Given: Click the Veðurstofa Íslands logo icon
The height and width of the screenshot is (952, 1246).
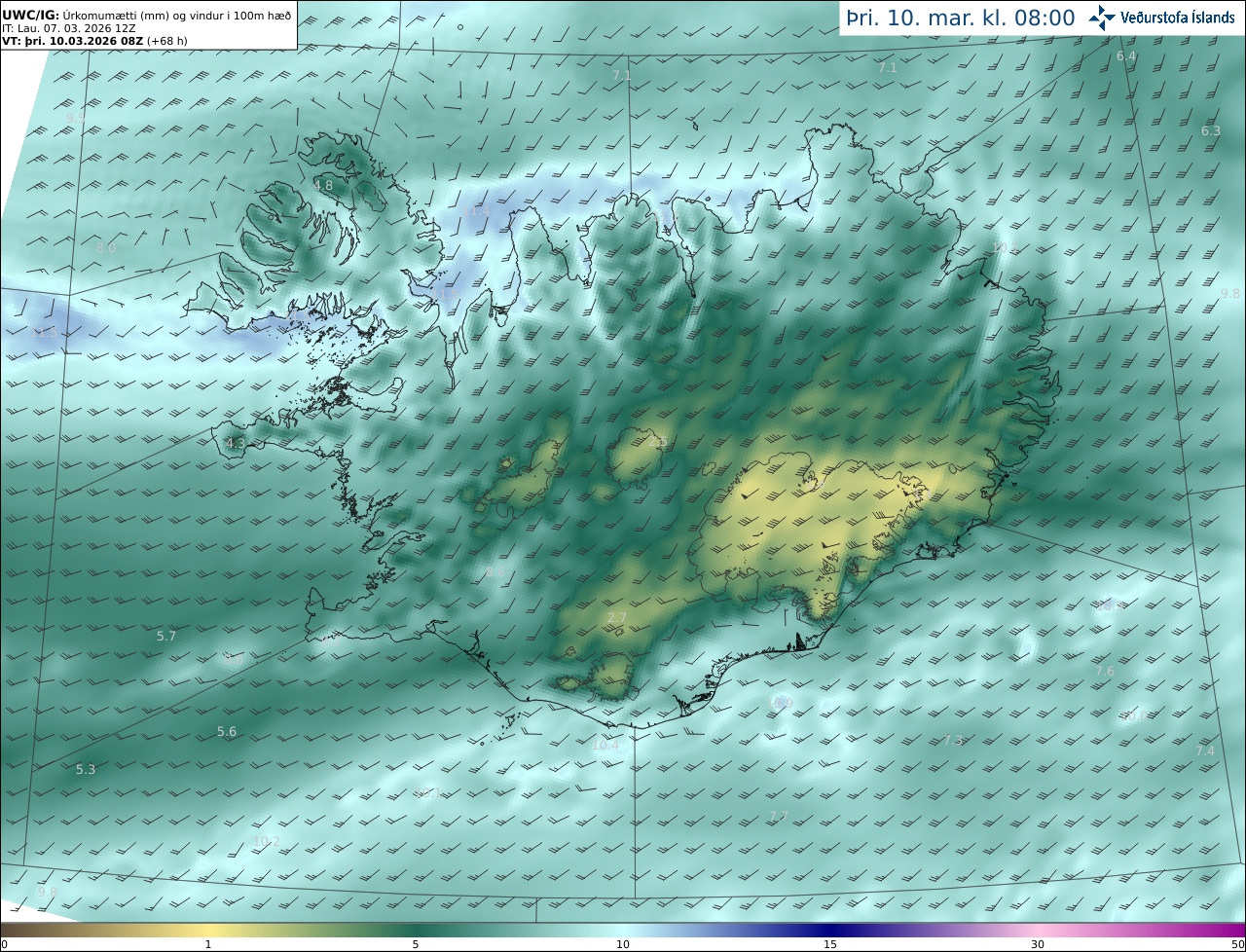Looking at the screenshot, I should pyautogui.click(x=1103, y=17).
